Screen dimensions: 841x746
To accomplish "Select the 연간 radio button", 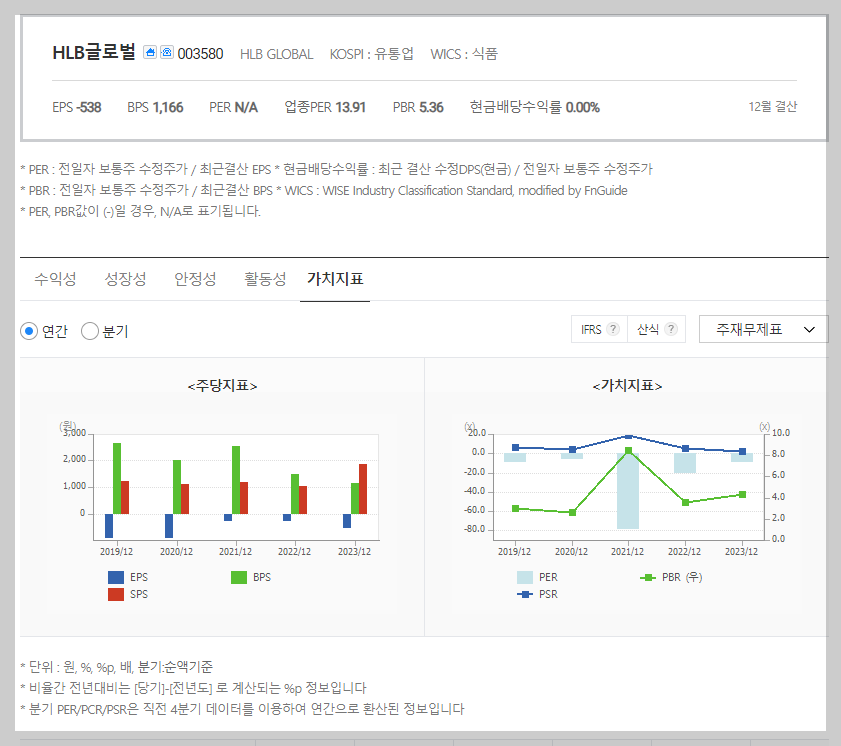I will pyautogui.click(x=29, y=331).
